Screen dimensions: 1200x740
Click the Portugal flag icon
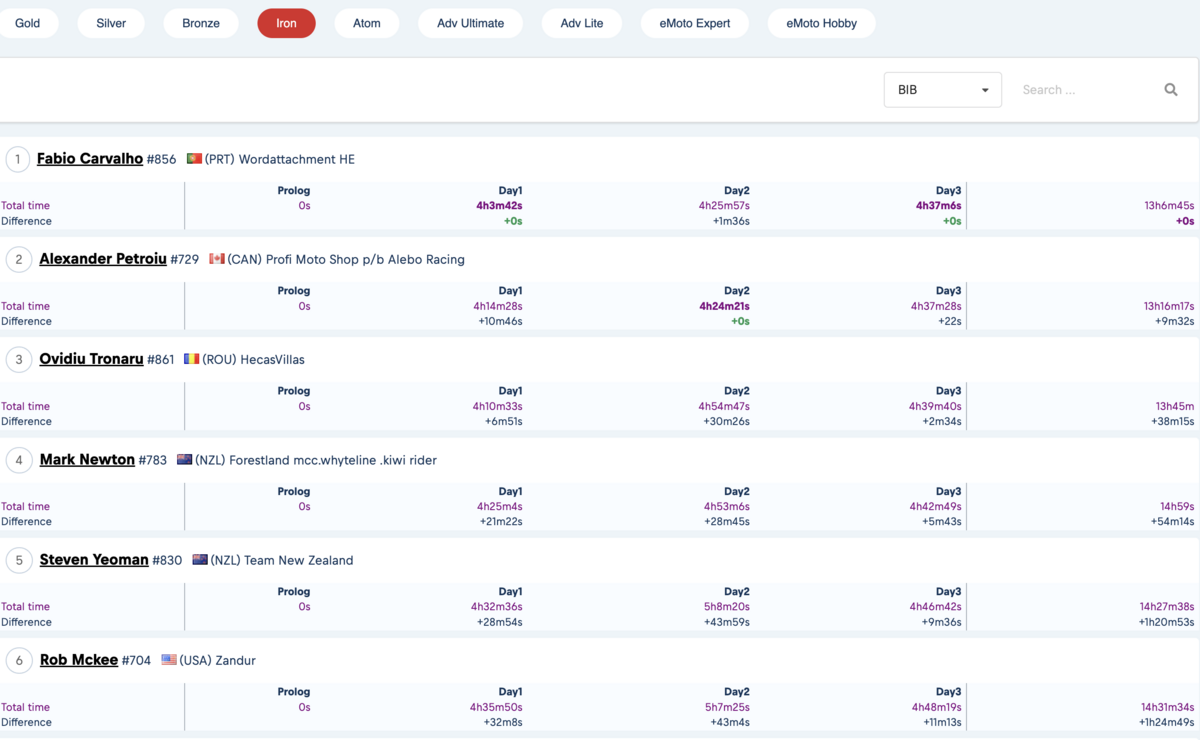pyautogui.click(x=194, y=159)
